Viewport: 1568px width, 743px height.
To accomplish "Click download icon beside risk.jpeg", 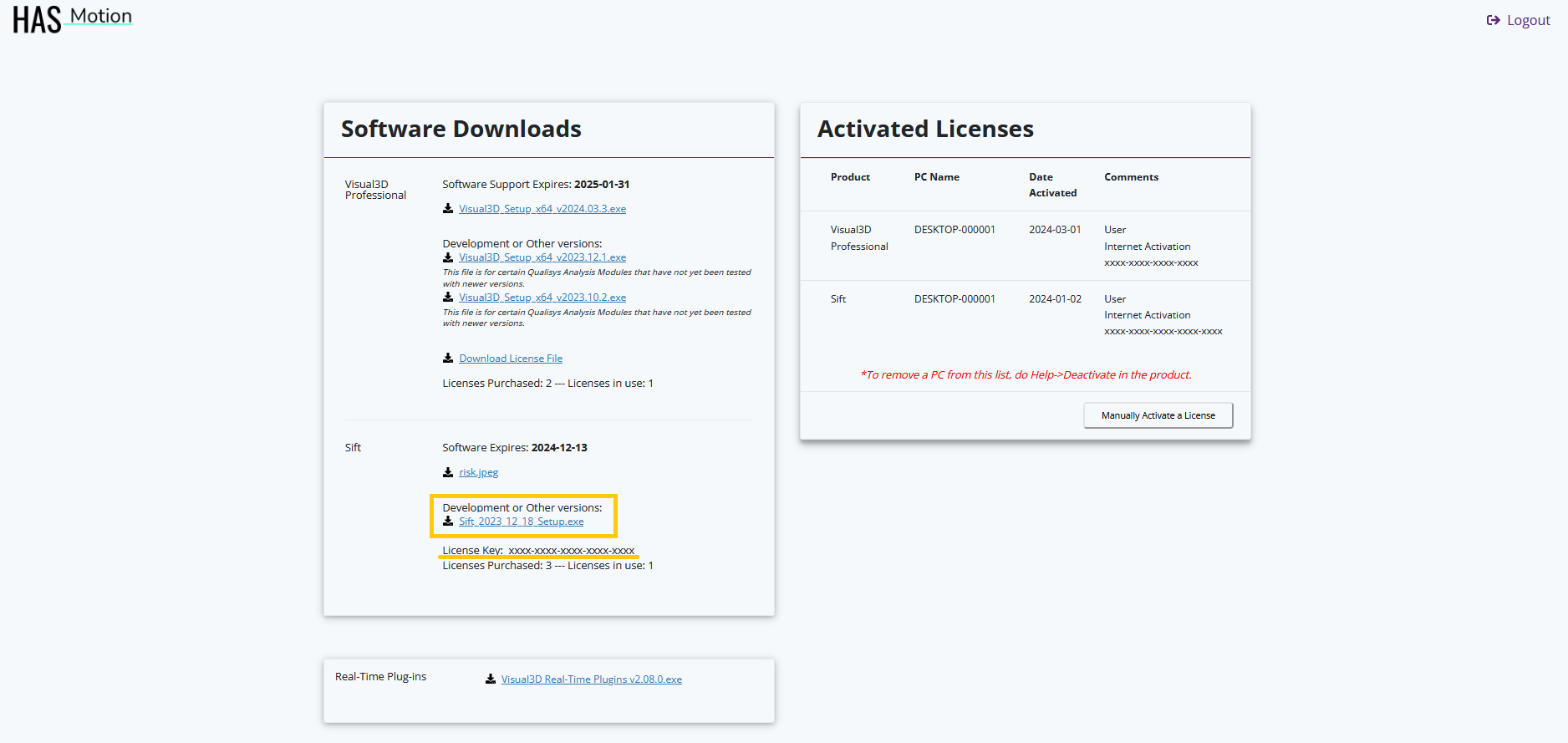I will [448, 472].
